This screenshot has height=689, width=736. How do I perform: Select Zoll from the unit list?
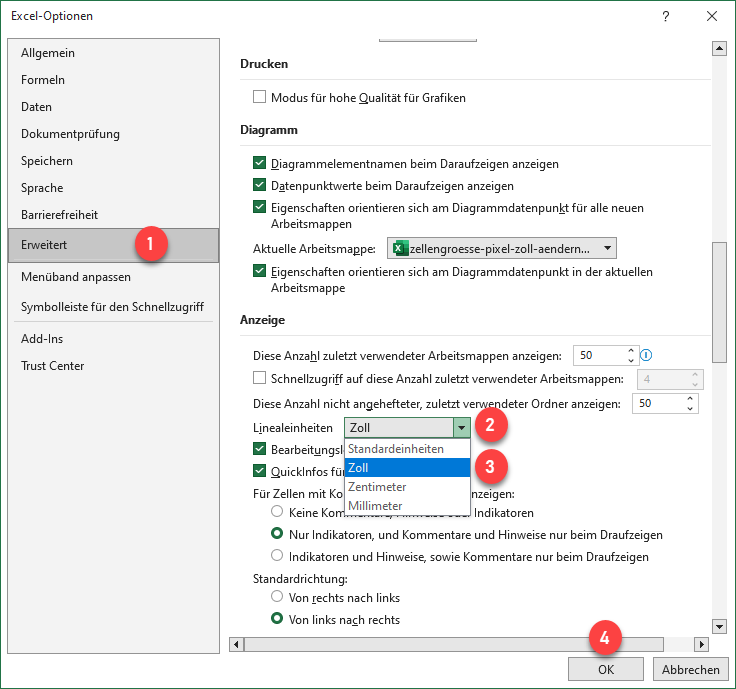coord(407,467)
